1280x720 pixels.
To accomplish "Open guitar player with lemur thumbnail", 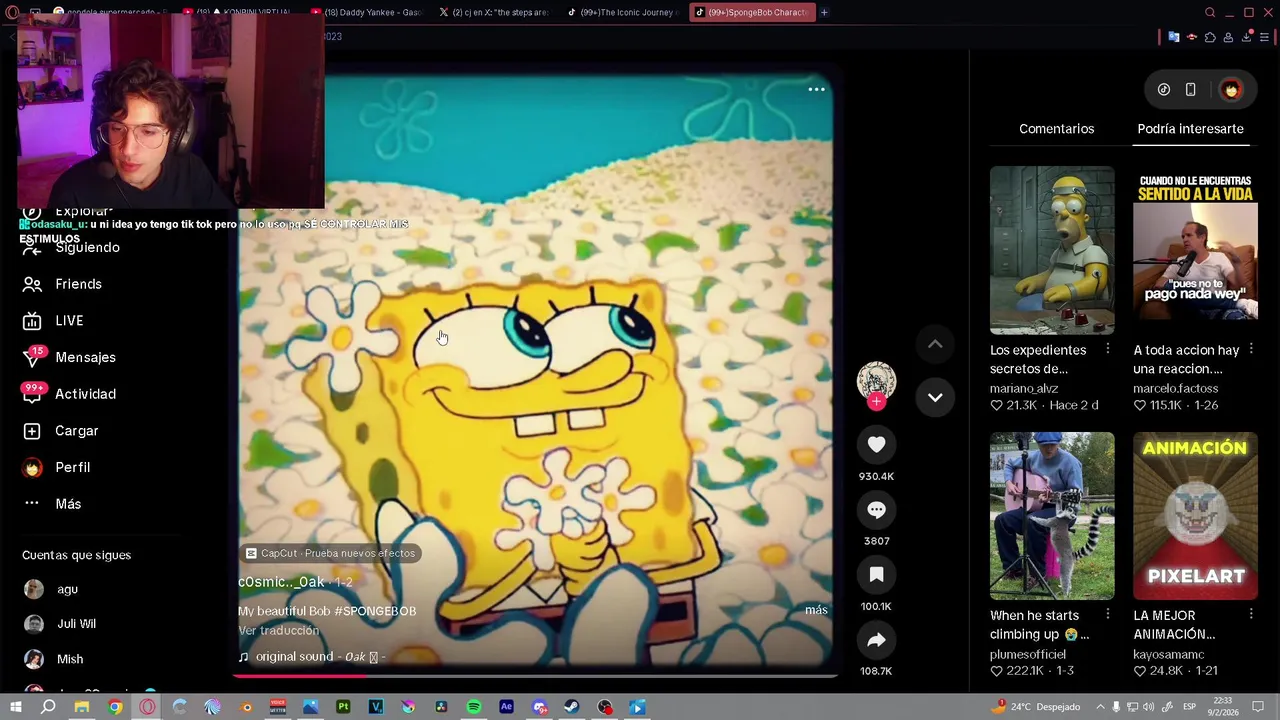I will point(1052,516).
